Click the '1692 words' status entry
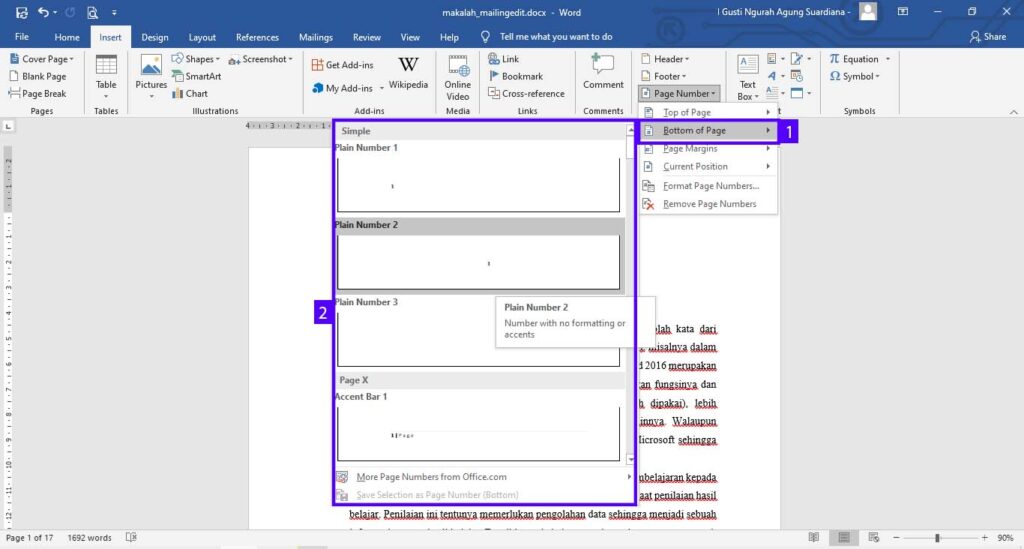This screenshot has height=549, width=1024. 89,537
